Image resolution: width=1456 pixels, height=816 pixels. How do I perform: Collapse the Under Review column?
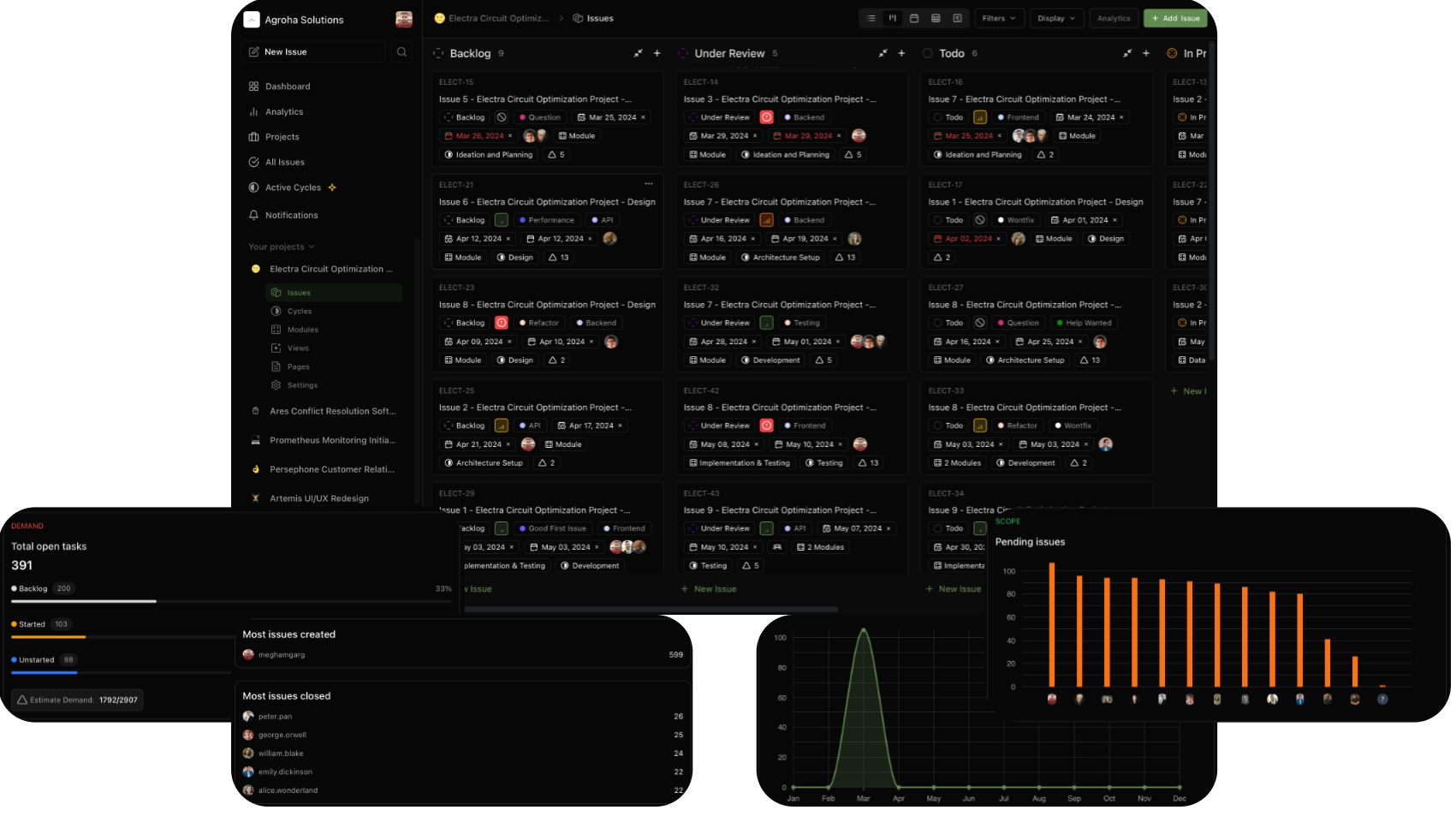coord(883,53)
